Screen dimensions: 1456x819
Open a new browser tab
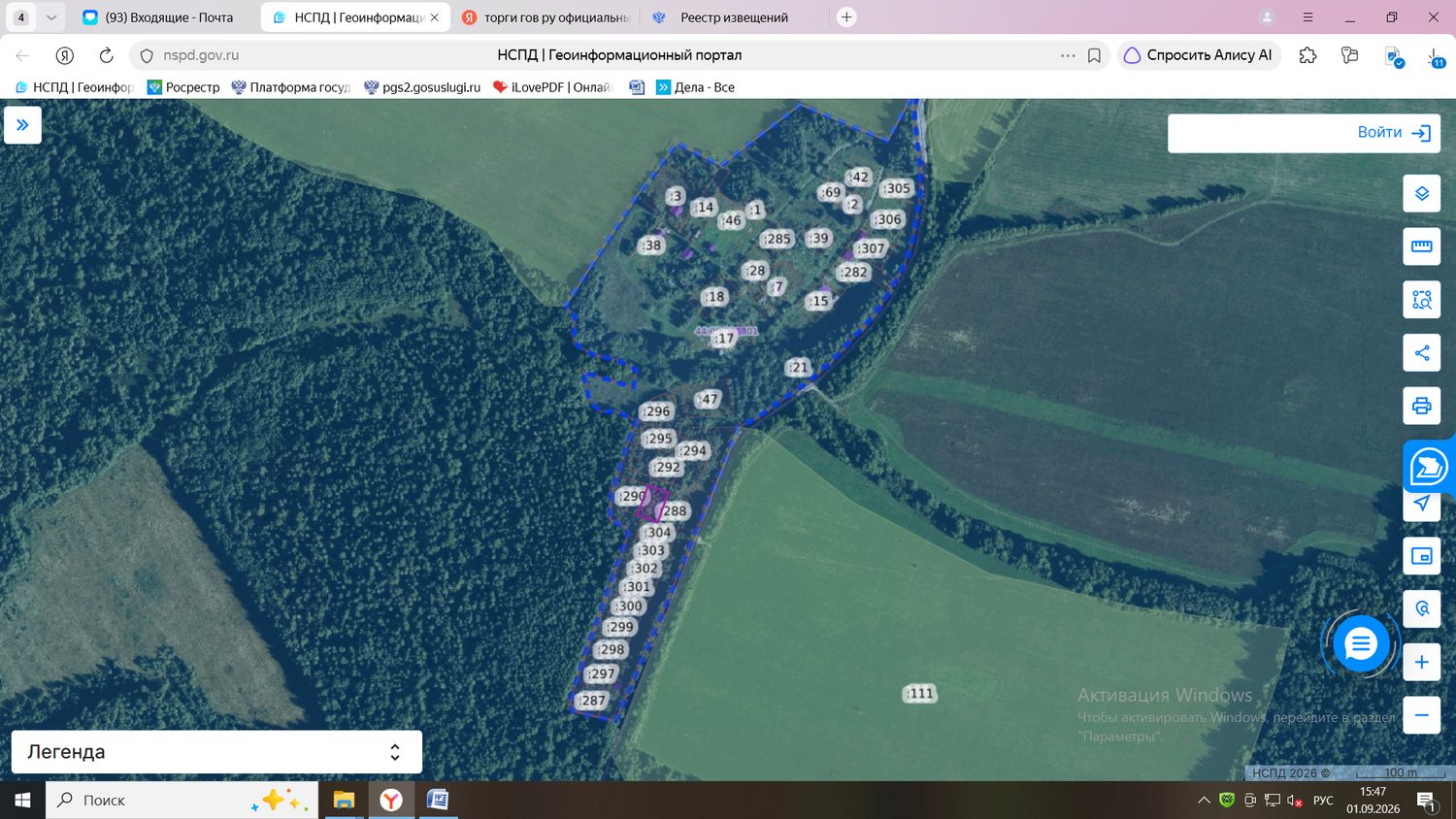846,17
